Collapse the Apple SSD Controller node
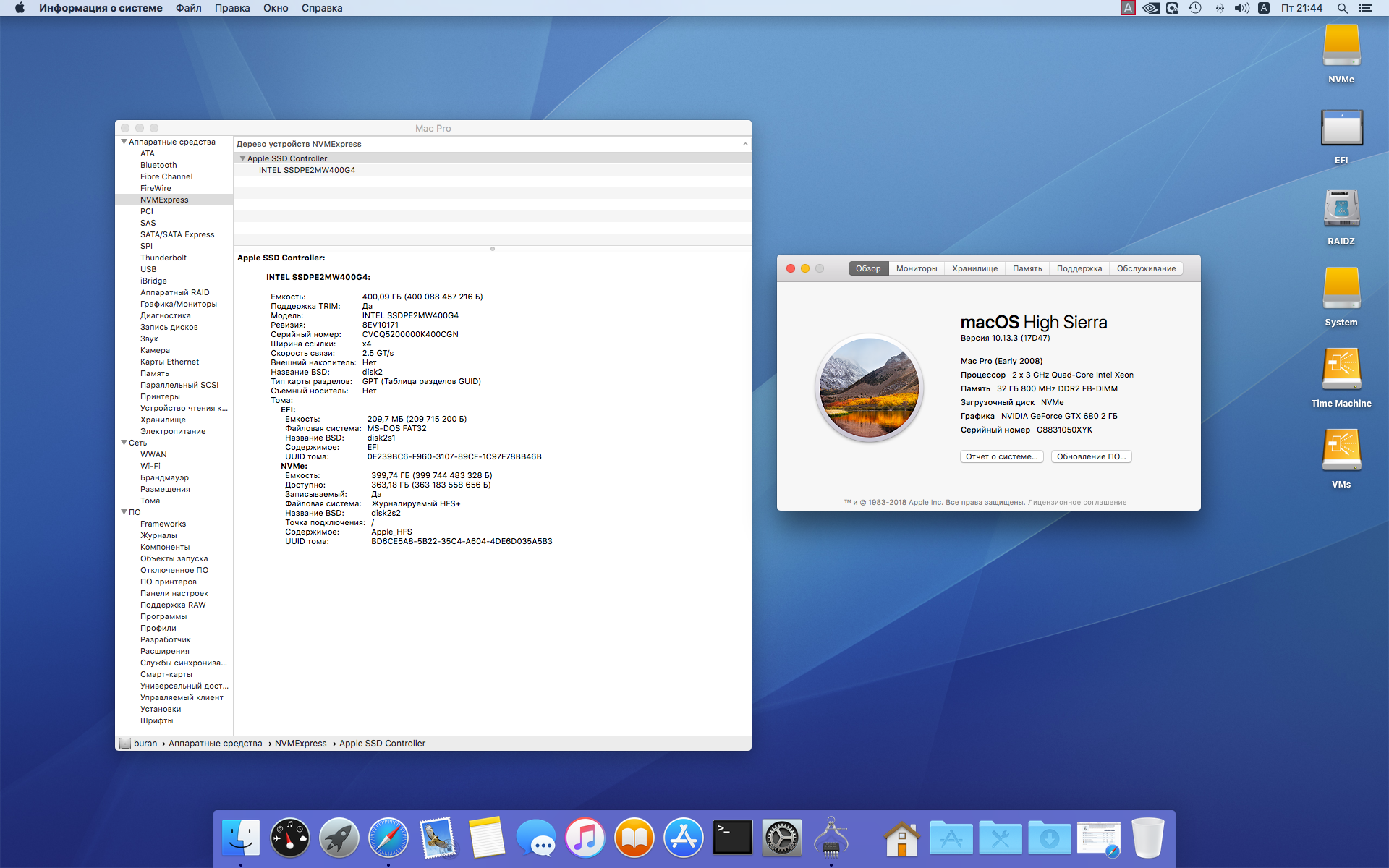This screenshot has width=1389, height=868. pos(243,158)
